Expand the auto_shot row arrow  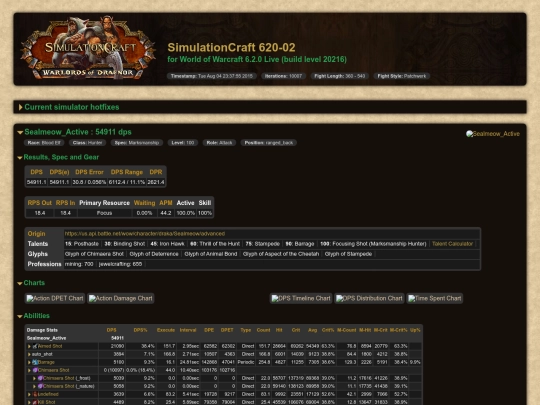pos(29,354)
